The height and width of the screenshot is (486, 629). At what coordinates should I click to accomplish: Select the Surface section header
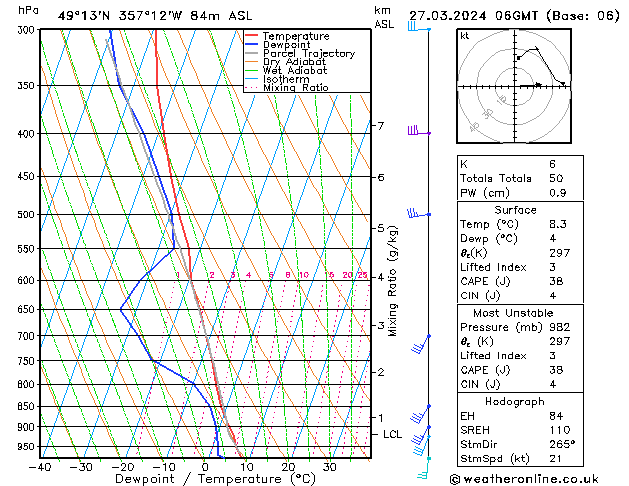[x=515, y=210]
